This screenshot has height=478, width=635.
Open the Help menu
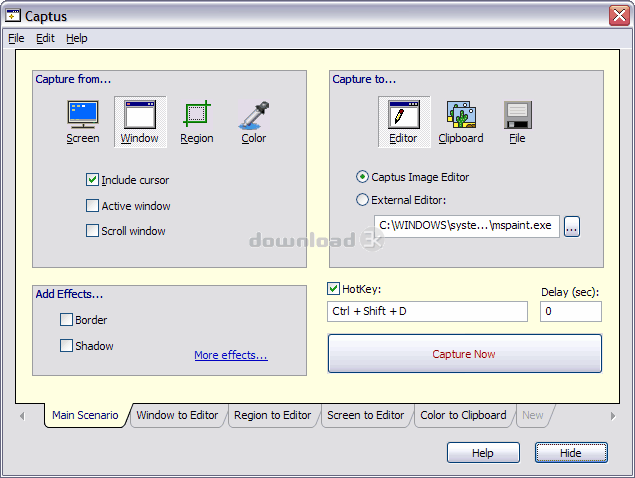[77, 38]
